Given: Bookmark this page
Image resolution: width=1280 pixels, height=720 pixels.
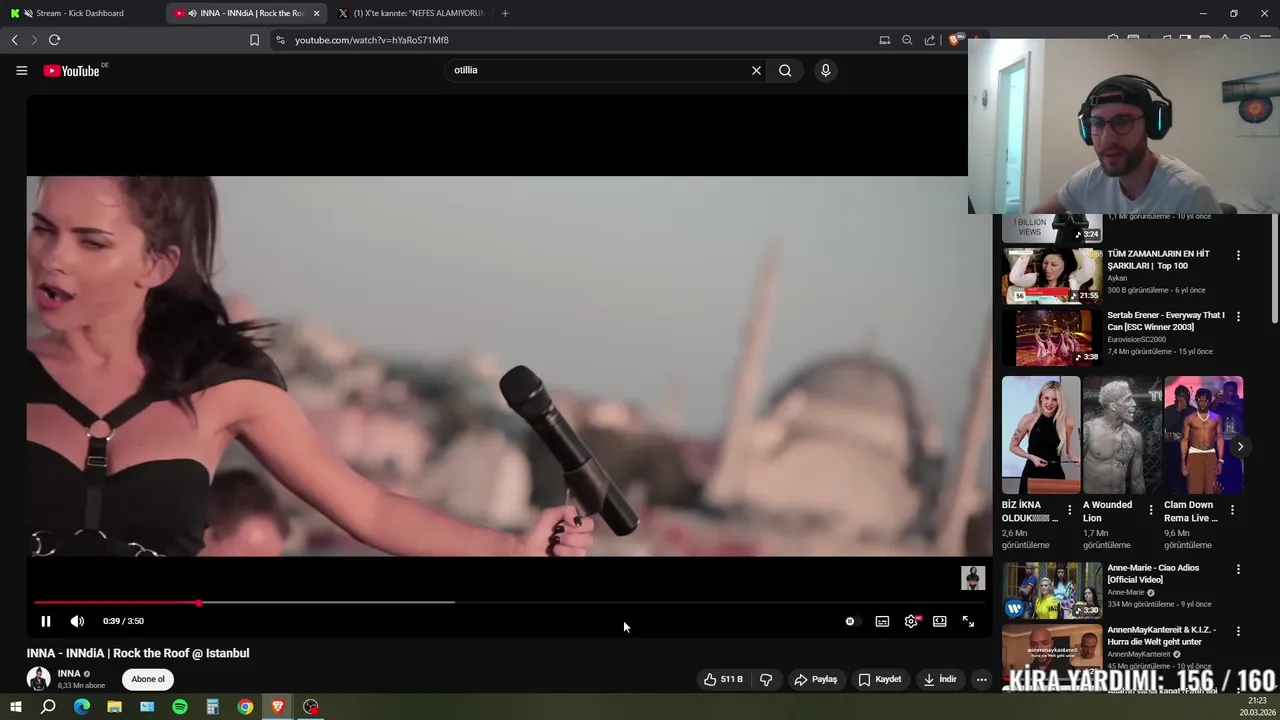Looking at the screenshot, I should click(254, 40).
